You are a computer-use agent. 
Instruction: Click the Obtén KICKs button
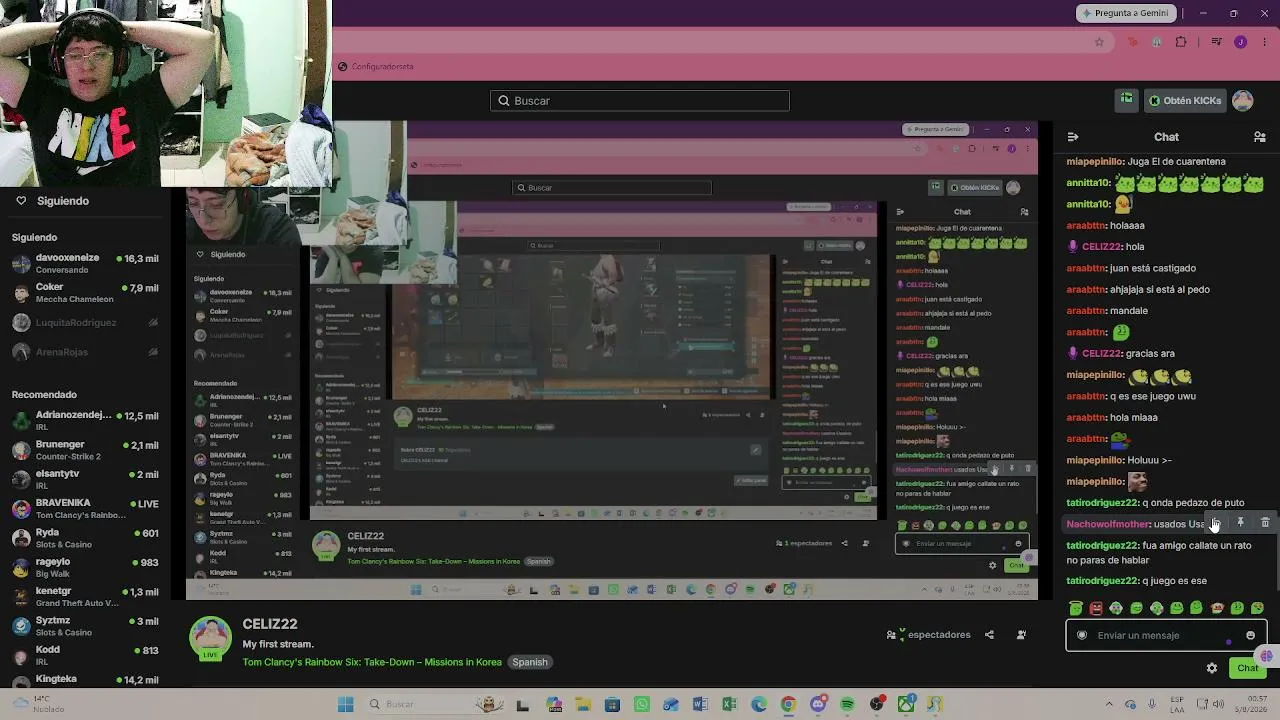1185,100
